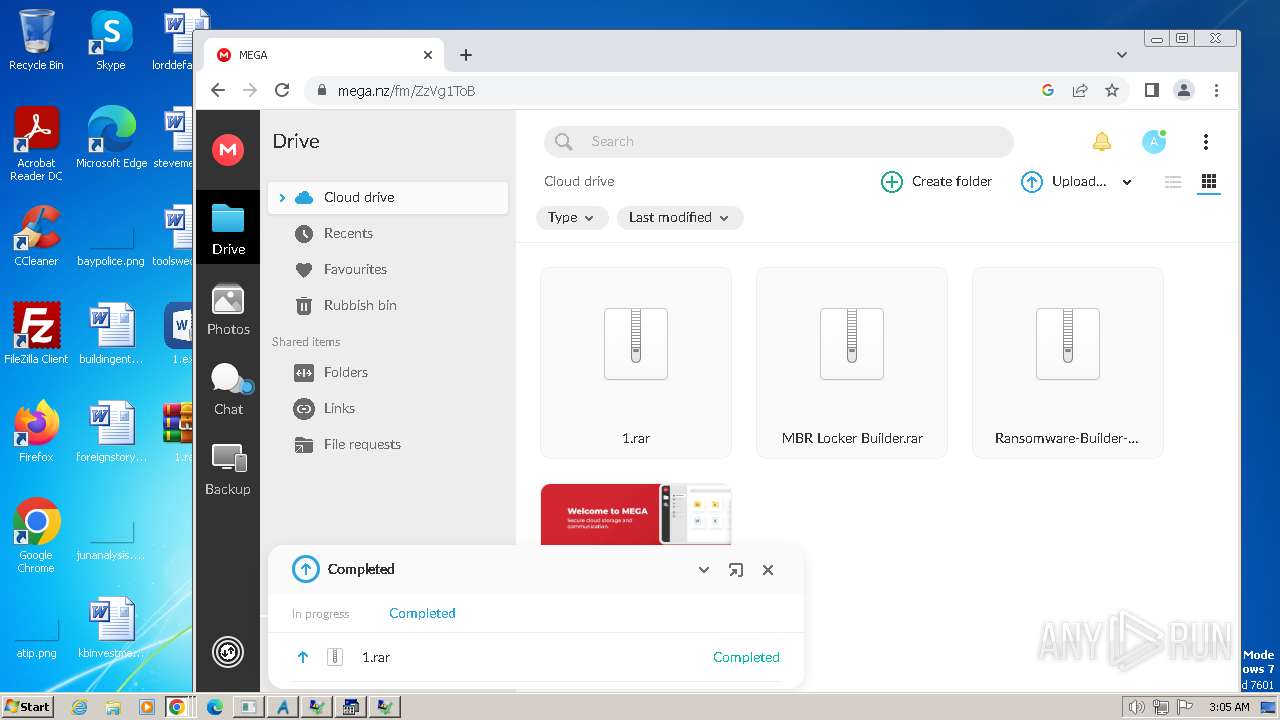
Task: Go back in Chrome
Action: pyautogui.click(x=218, y=90)
